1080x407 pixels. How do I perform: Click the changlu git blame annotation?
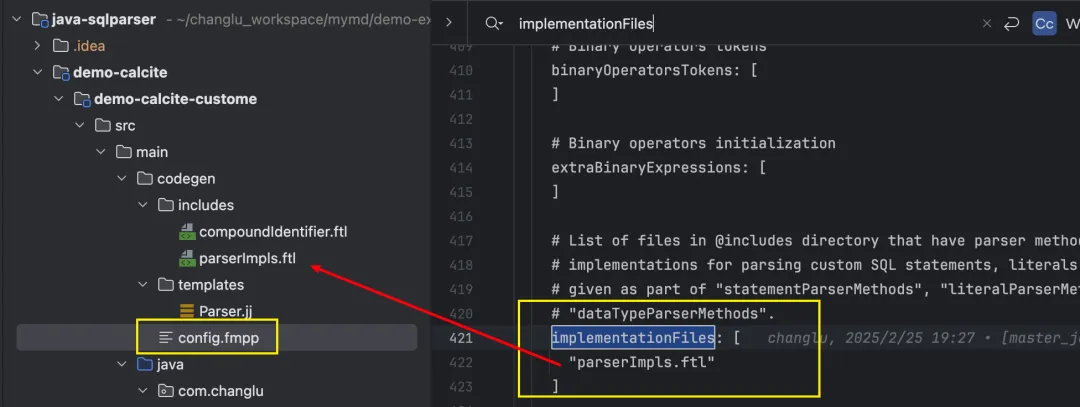pyautogui.click(x=800, y=339)
